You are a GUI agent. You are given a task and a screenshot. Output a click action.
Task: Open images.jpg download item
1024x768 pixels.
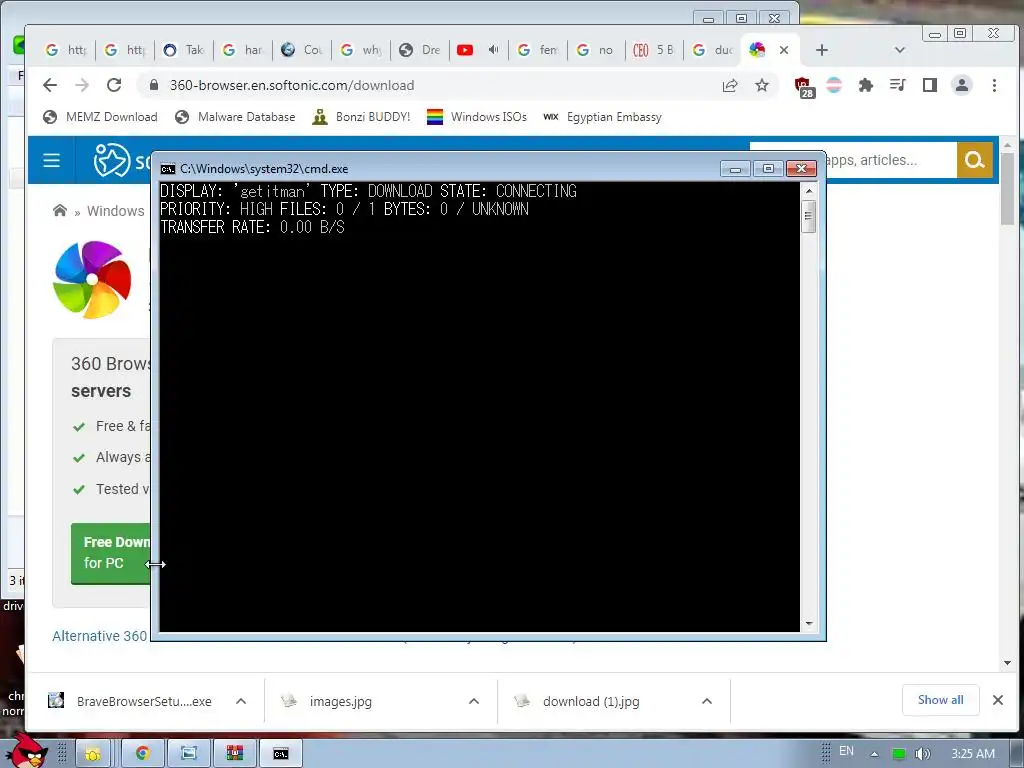[327, 701]
